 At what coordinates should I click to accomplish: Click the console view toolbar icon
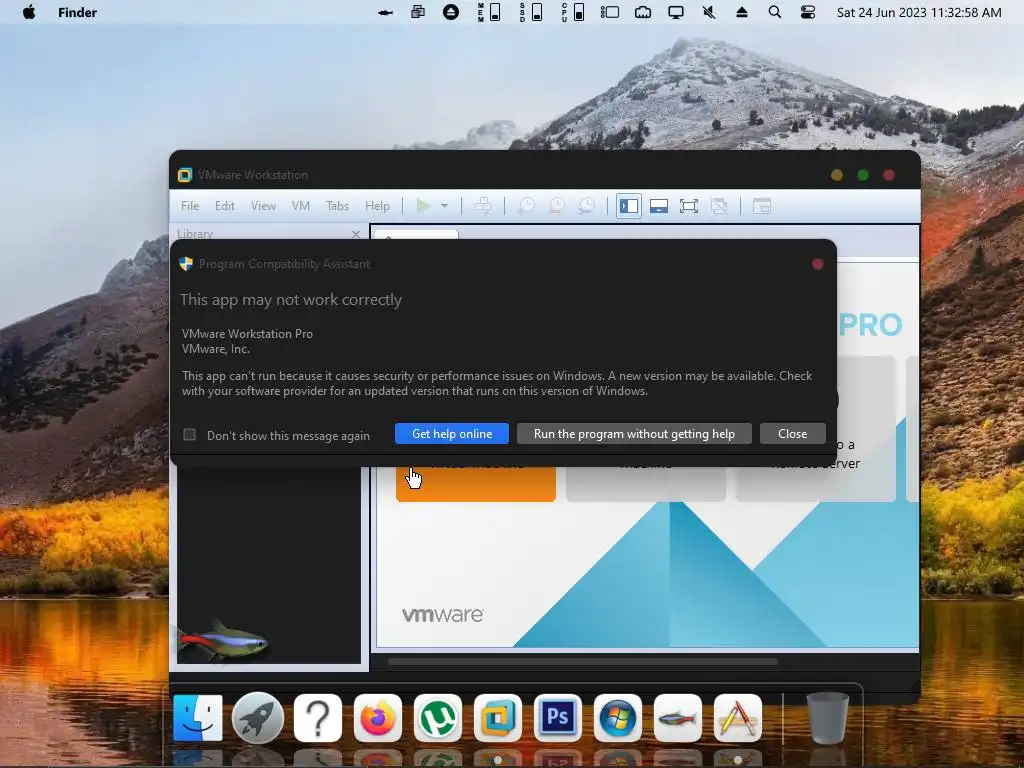click(x=762, y=206)
